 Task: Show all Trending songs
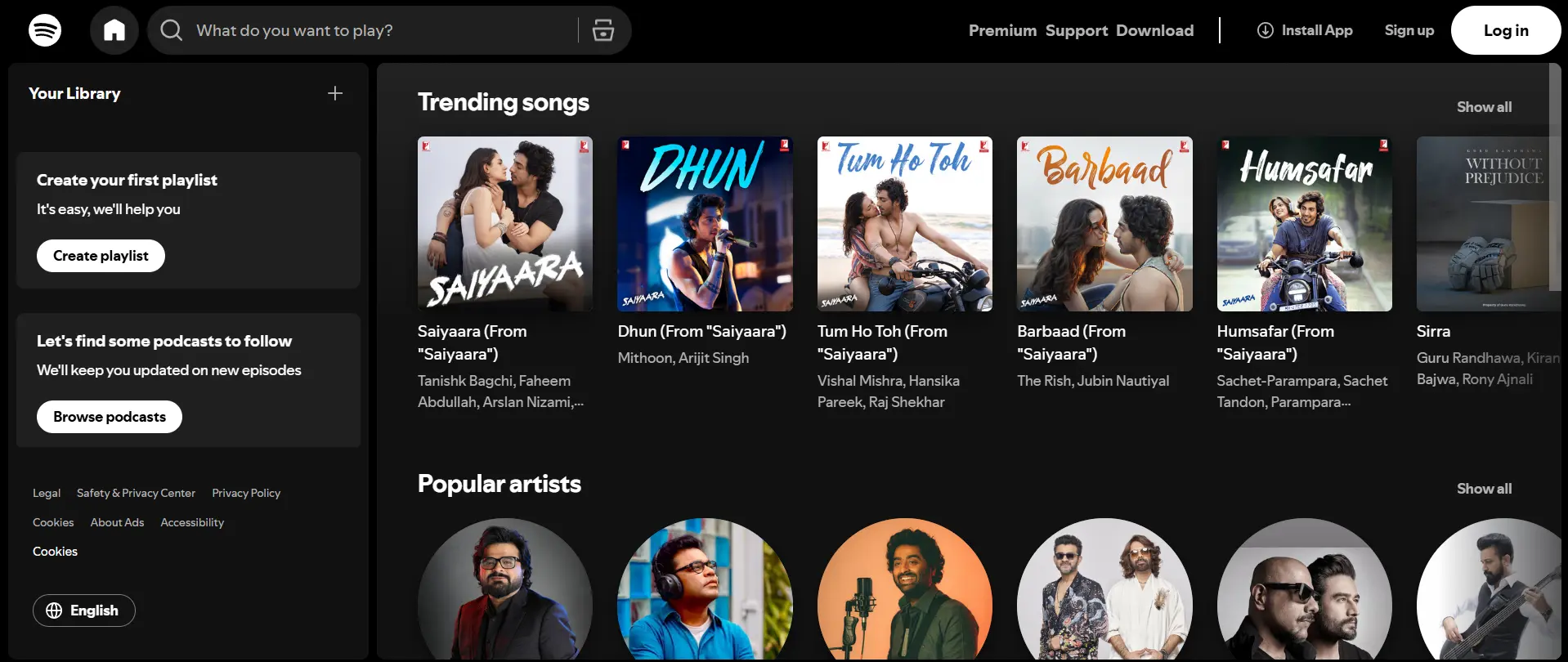coord(1484,107)
